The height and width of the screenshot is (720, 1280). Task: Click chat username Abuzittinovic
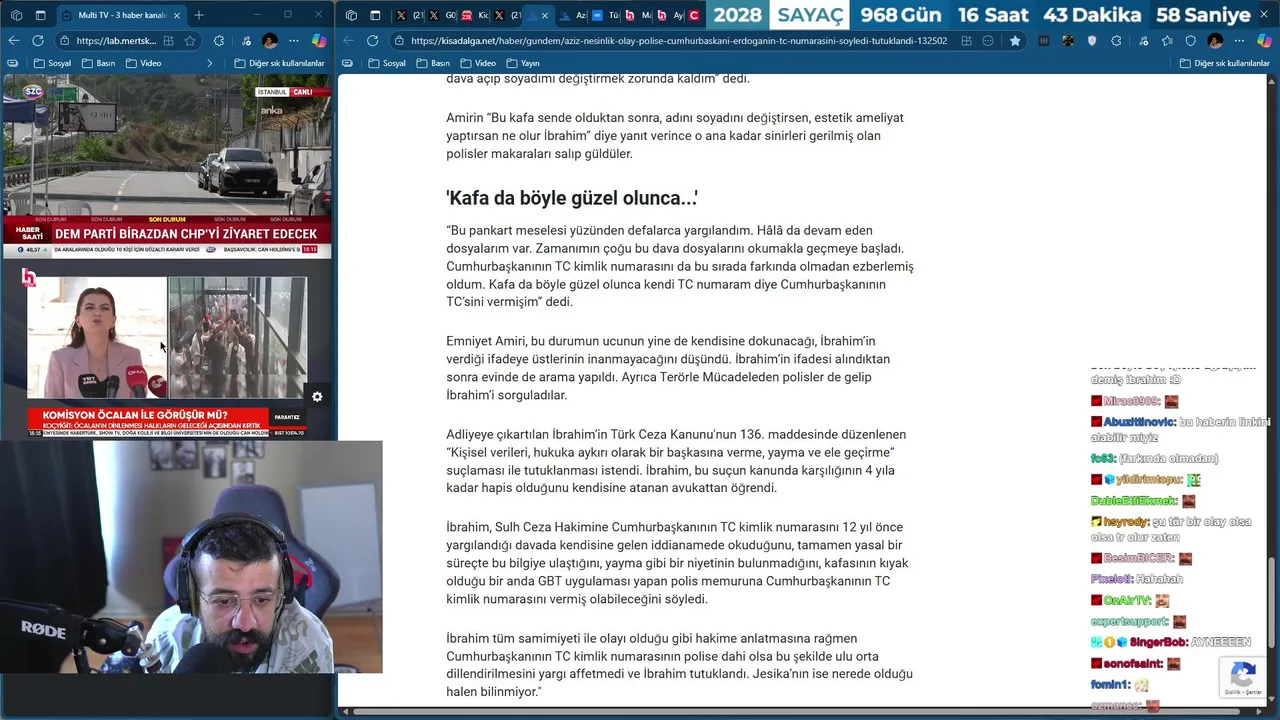point(1139,422)
